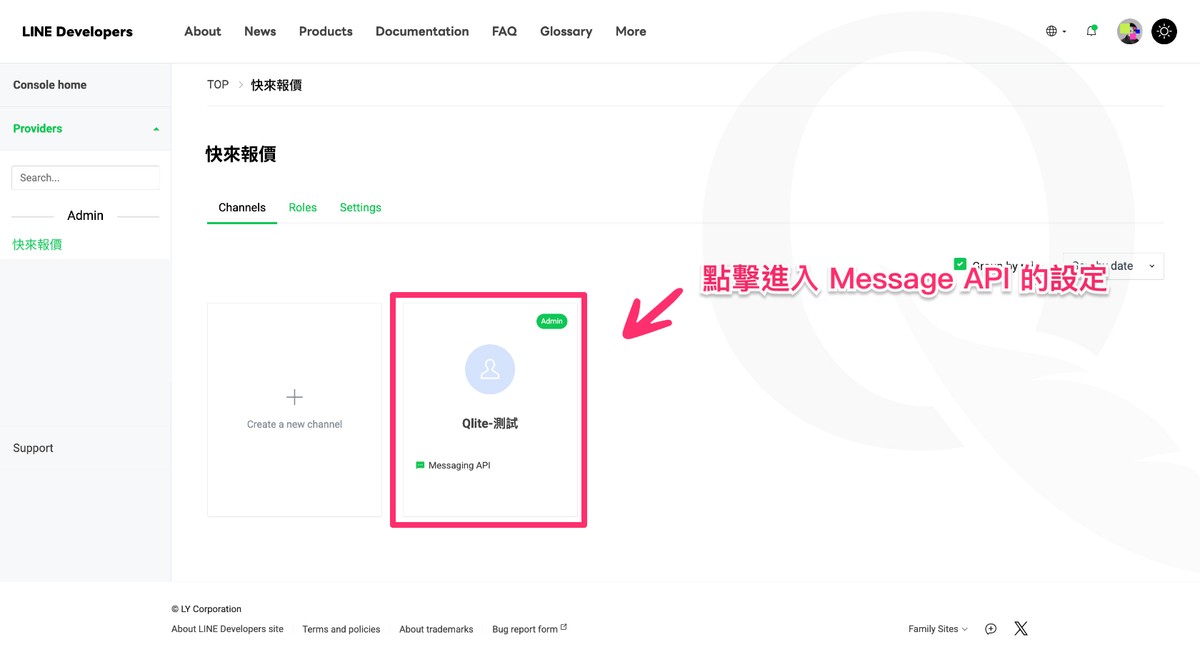The image size is (1200, 657).
Task: Open About trademarks link
Action: tap(436, 629)
